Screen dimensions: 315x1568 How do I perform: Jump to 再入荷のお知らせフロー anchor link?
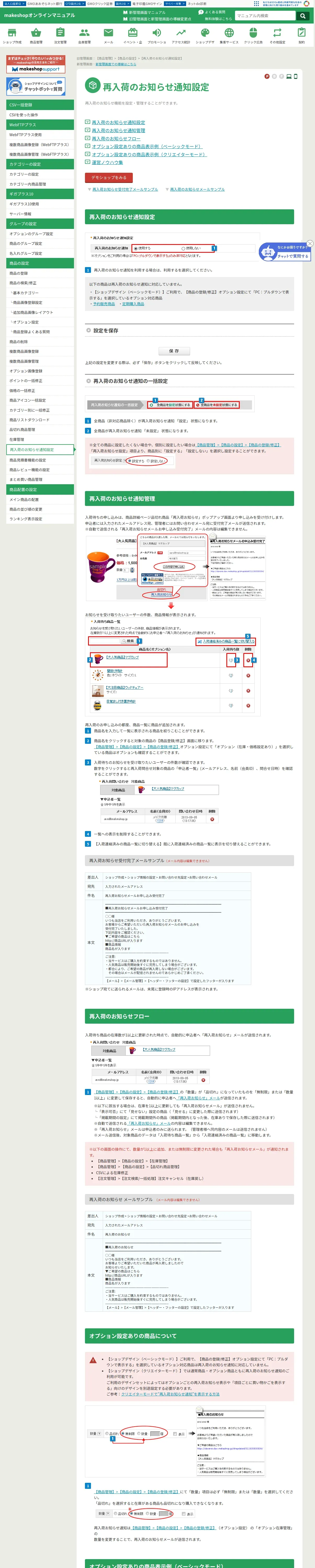(x=116, y=139)
